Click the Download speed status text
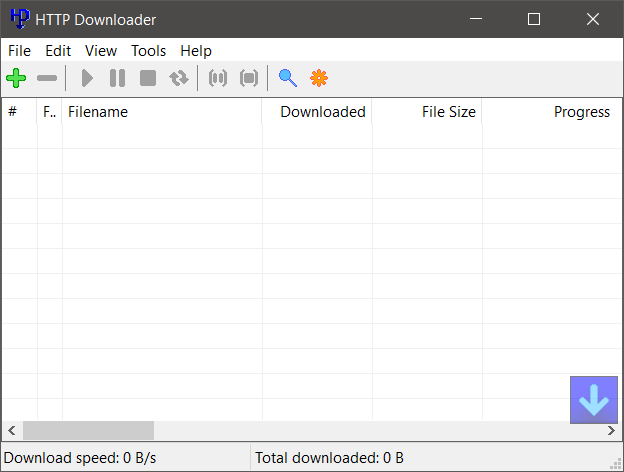The image size is (624, 472). point(80,458)
